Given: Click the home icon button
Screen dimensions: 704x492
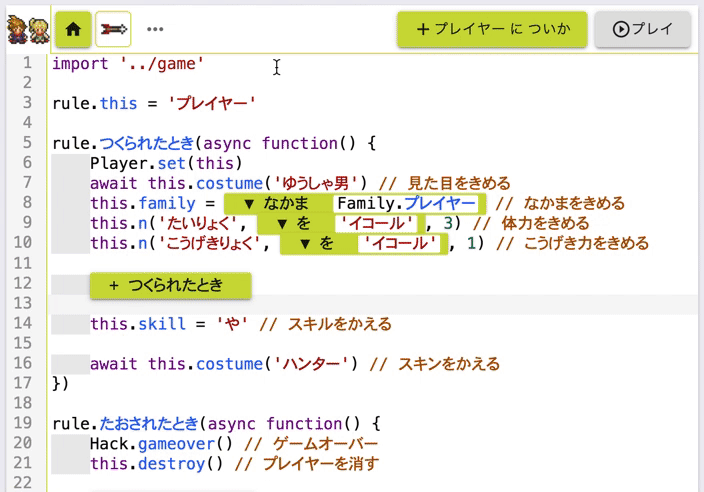Looking at the screenshot, I should pyautogui.click(x=73, y=30).
